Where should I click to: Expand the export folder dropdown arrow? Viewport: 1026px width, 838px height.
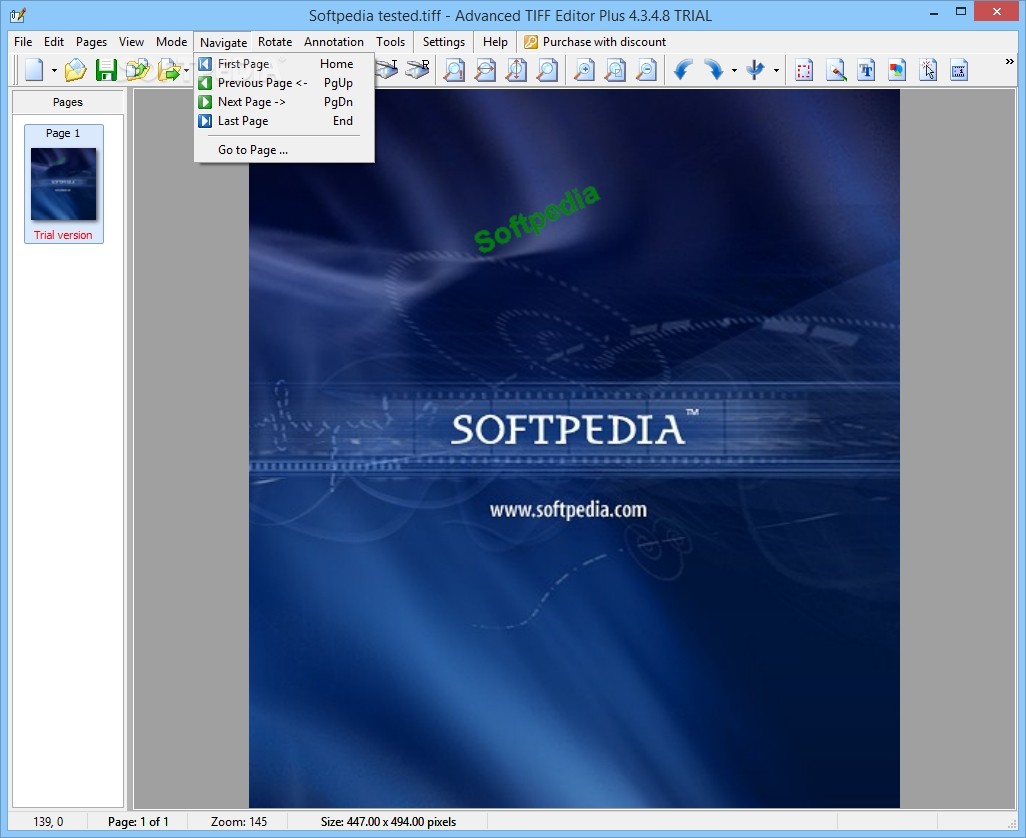coord(187,70)
